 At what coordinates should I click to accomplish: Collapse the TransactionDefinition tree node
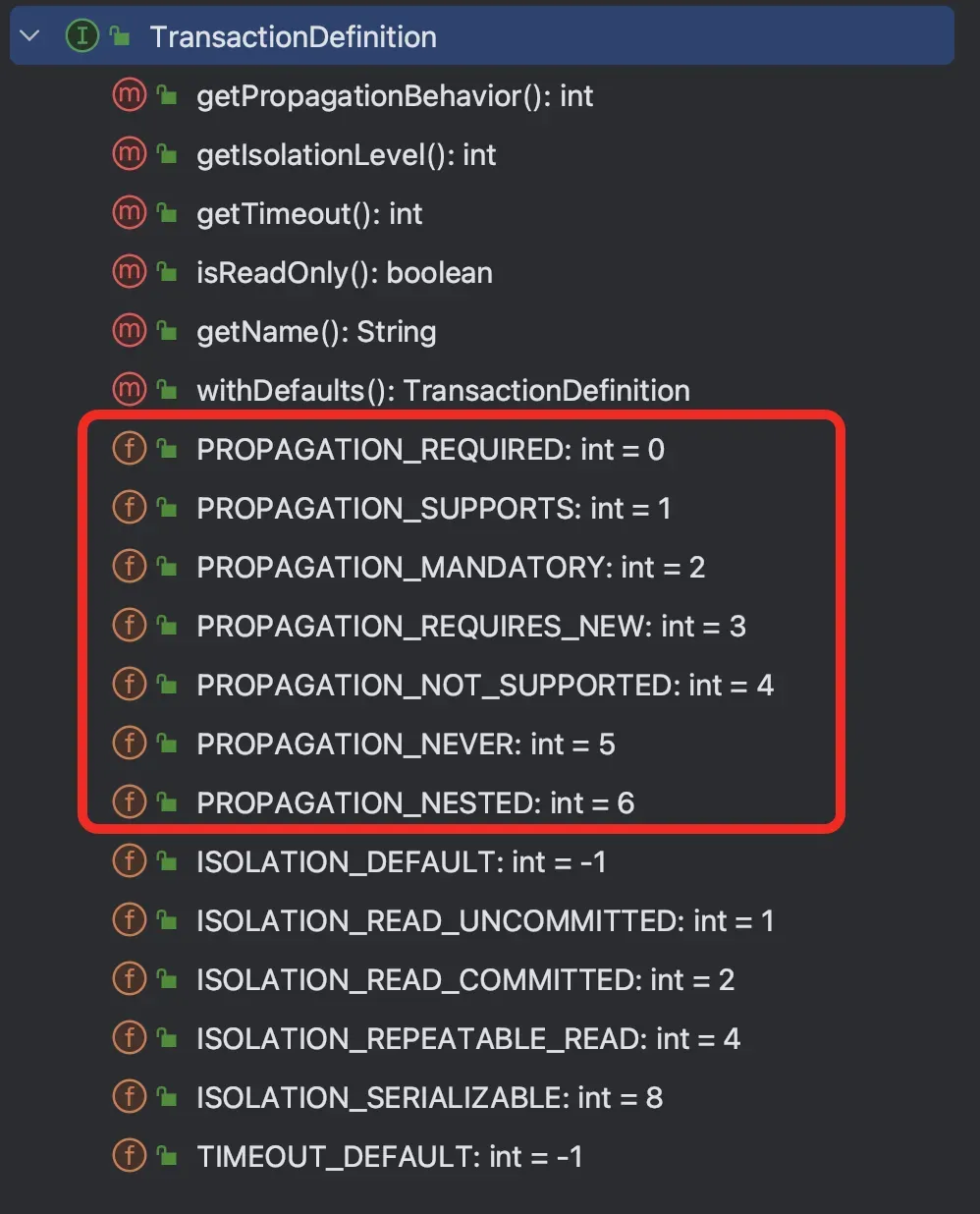point(29,36)
